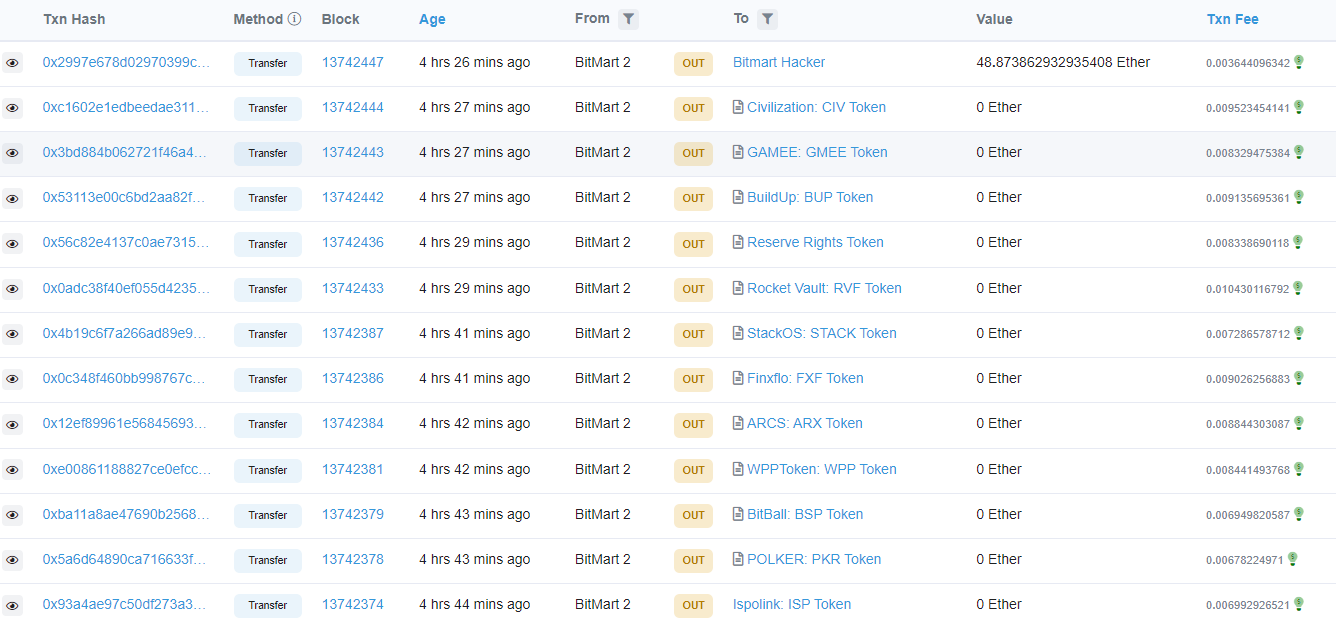This screenshot has height=624, width=1338.
Task: Open the From column filter
Action: (628, 19)
